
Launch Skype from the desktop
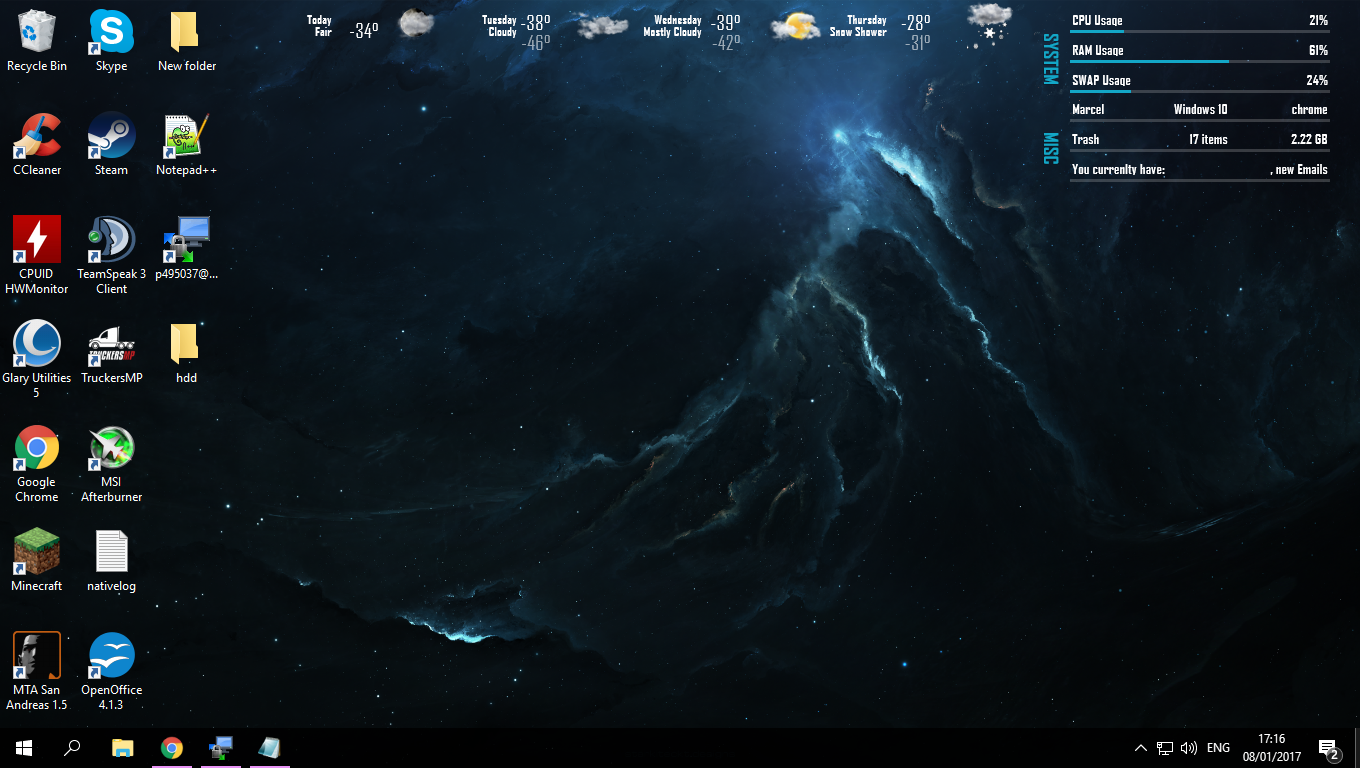pyautogui.click(x=111, y=41)
